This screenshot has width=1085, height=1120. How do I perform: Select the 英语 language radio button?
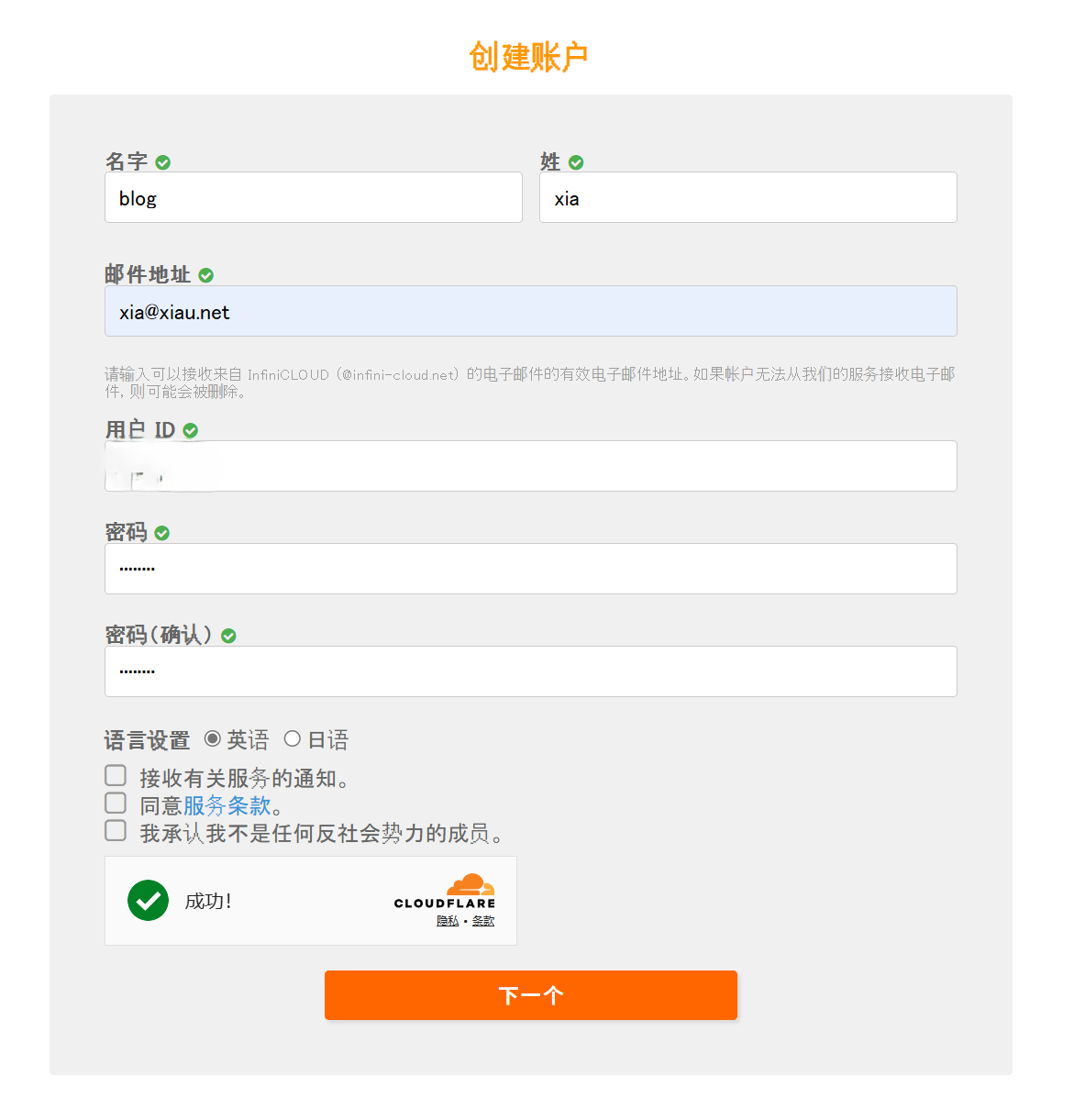click(x=213, y=738)
